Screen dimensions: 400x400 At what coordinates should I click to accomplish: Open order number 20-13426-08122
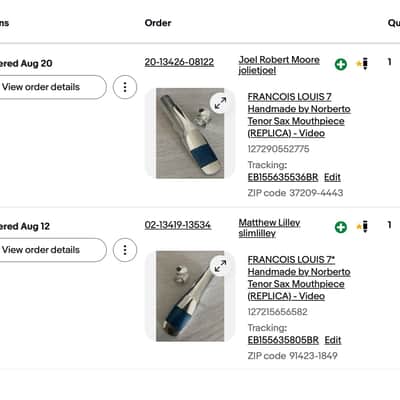[x=179, y=62]
